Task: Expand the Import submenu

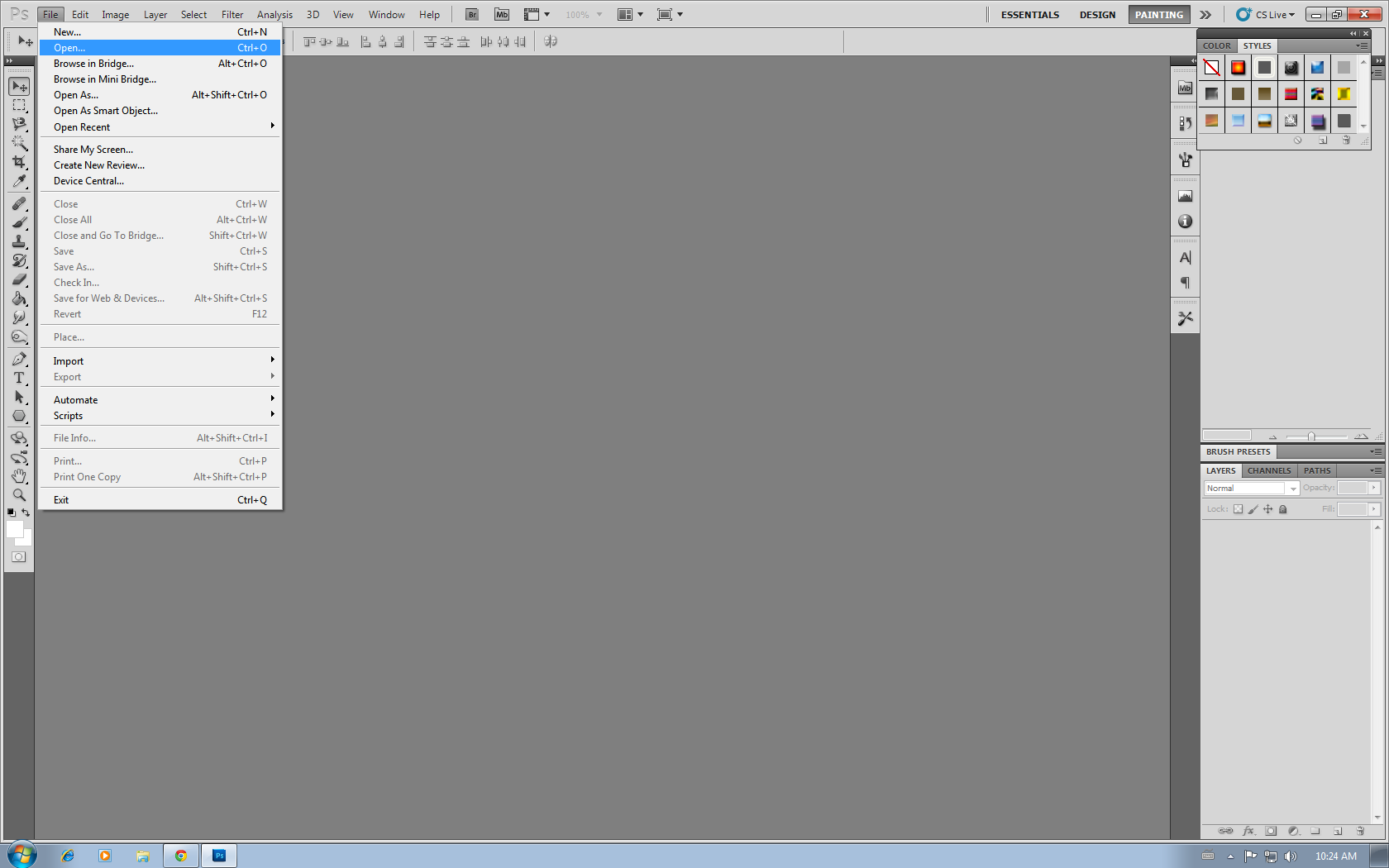Action: 160,360
